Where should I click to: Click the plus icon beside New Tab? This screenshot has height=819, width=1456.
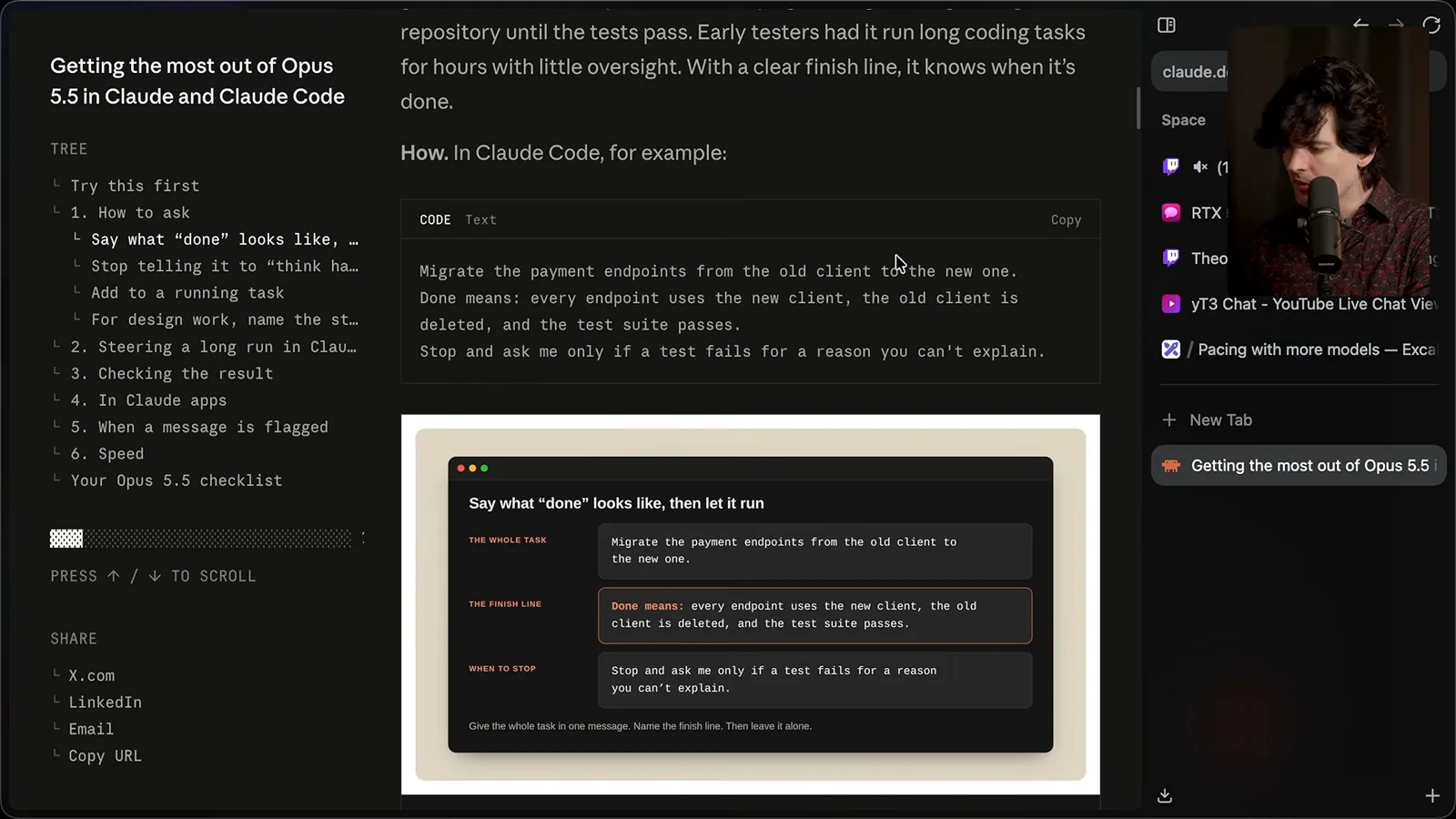[1169, 420]
